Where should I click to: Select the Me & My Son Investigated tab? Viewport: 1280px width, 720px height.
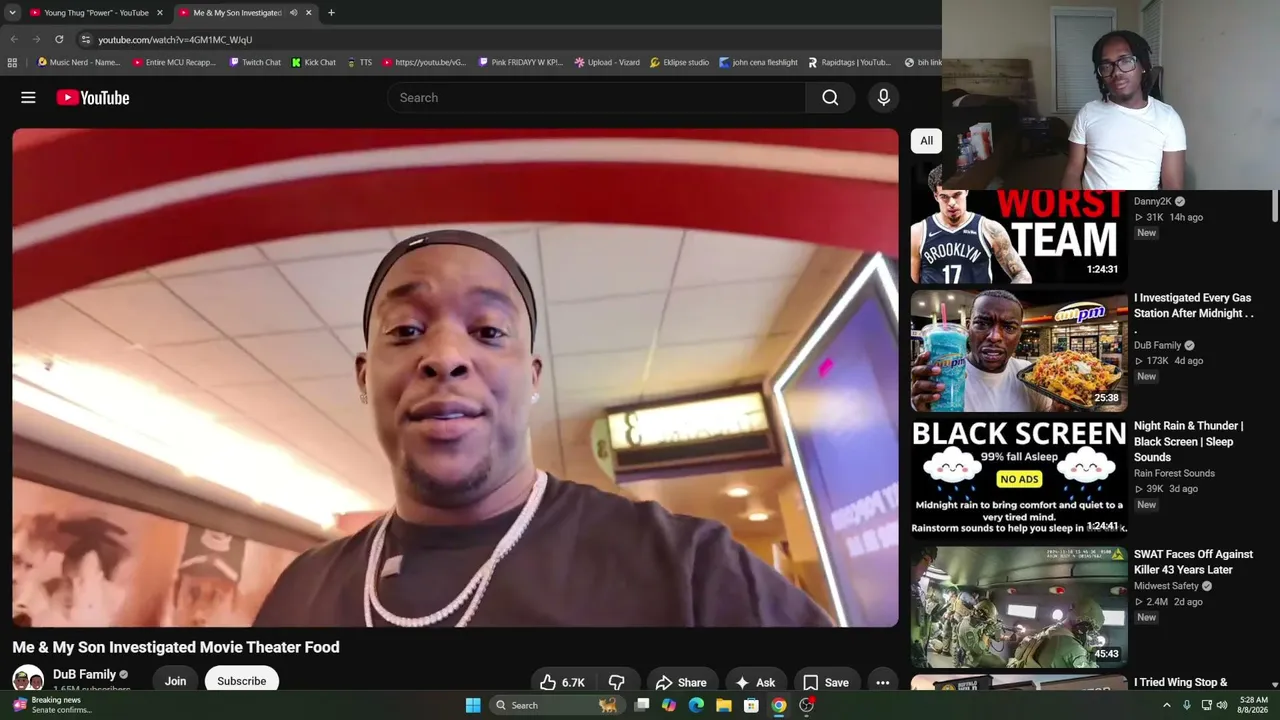pos(246,13)
